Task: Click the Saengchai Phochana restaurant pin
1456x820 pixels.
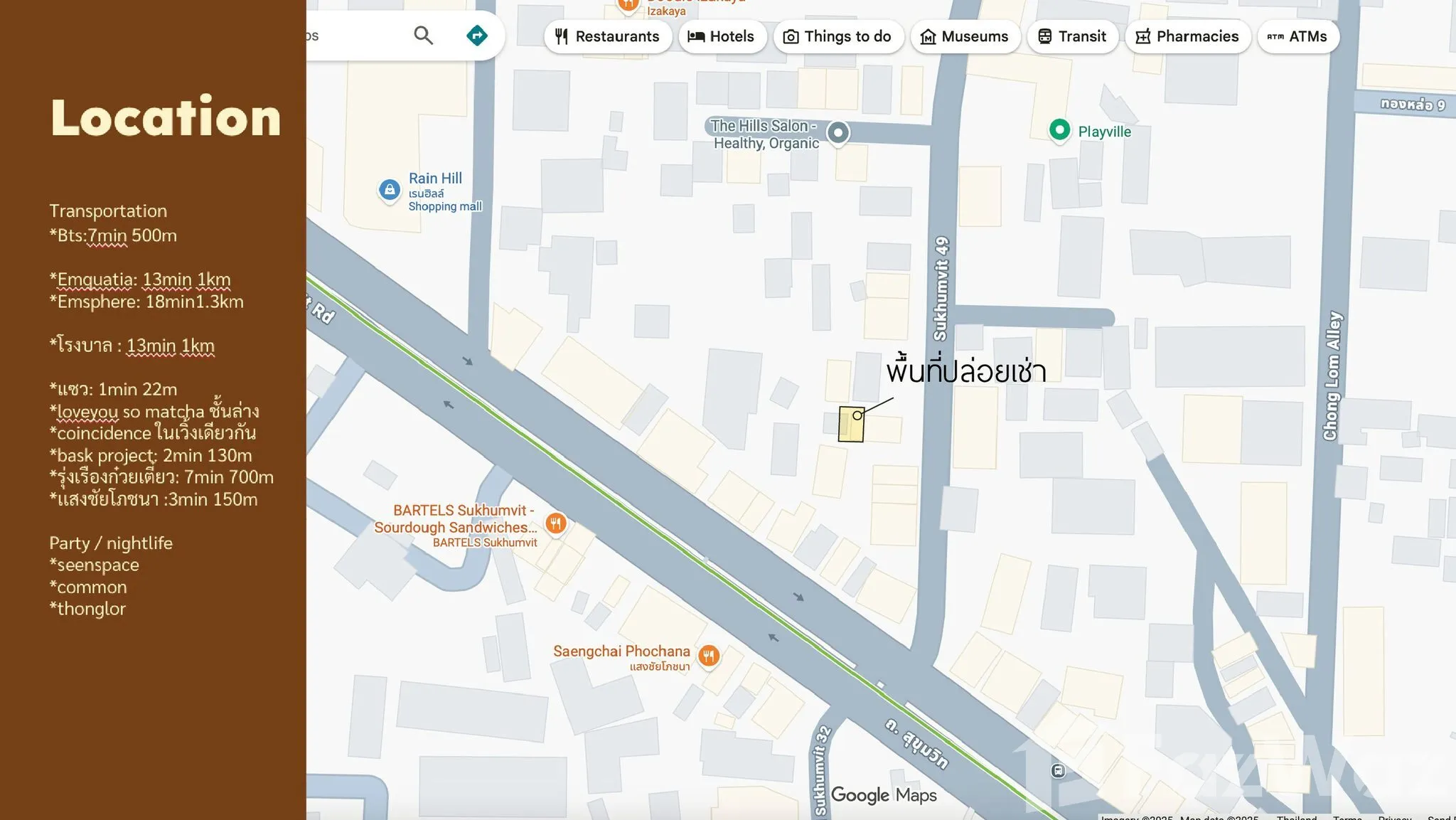Action: [708, 656]
